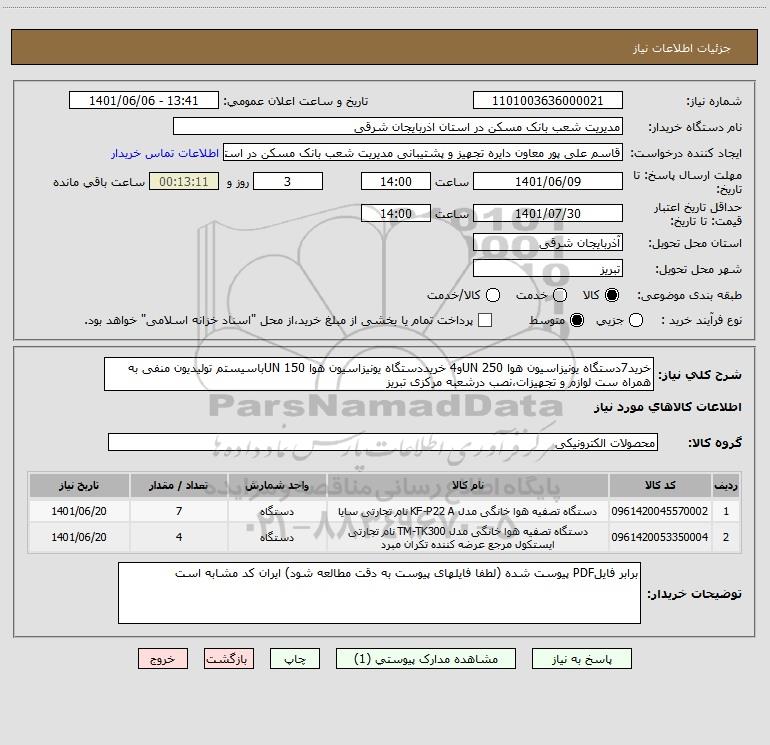Select the خدمت radio button
This screenshot has height=745, width=770.
[560, 295]
